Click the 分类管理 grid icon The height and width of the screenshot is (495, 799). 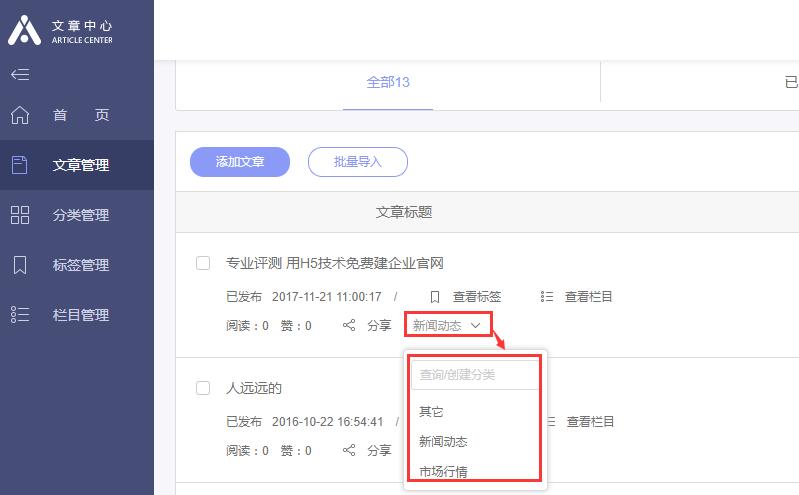[20, 215]
